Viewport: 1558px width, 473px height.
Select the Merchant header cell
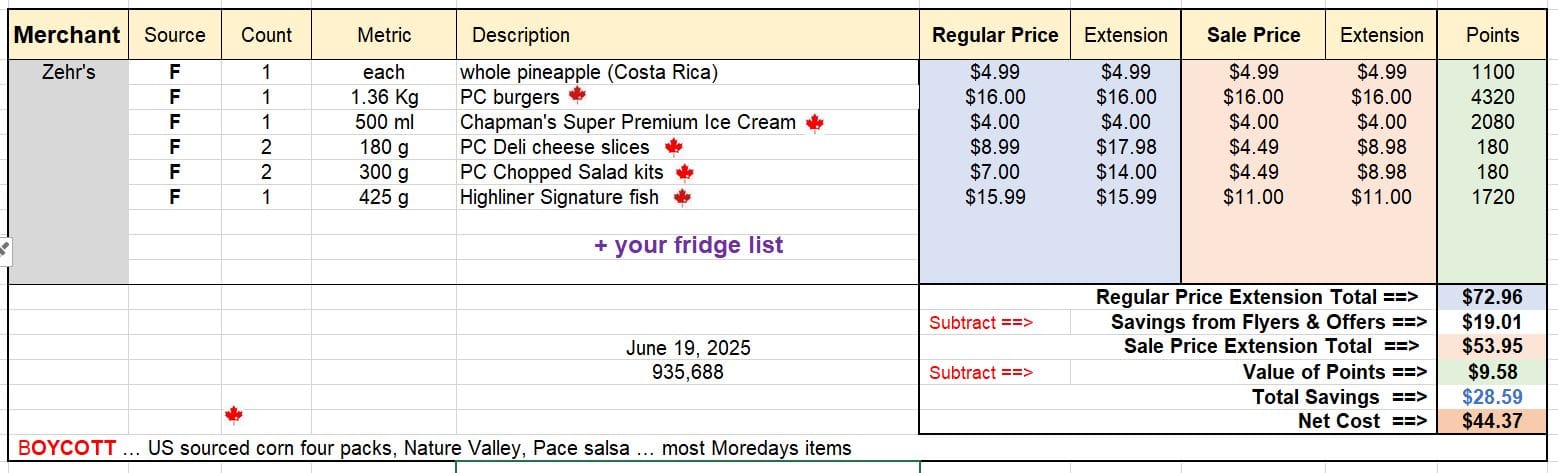[x=68, y=35]
